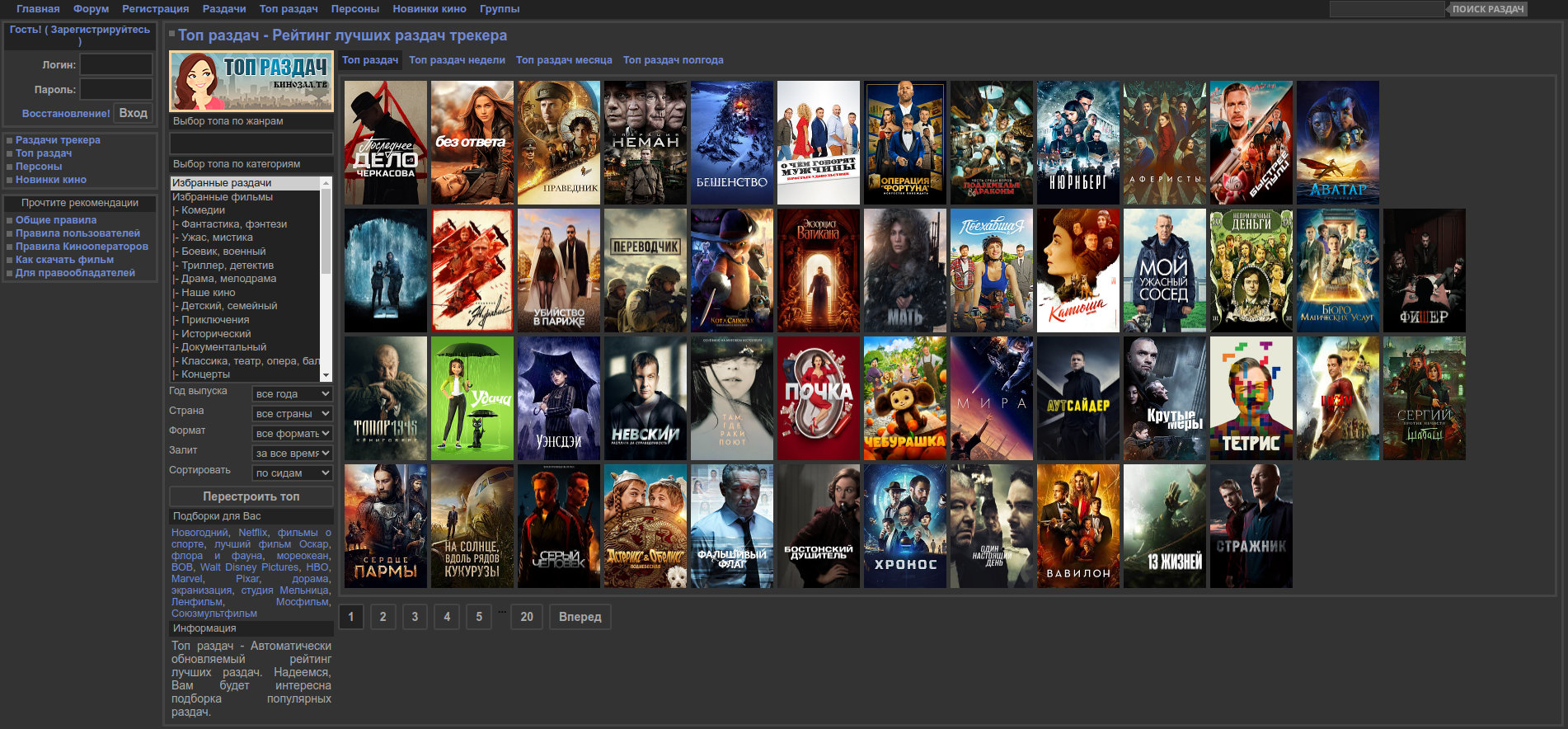Open the Залит time period dropdown
Image resolution: width=1568 pixels, height=729 pixels.
tap(292, 454)
